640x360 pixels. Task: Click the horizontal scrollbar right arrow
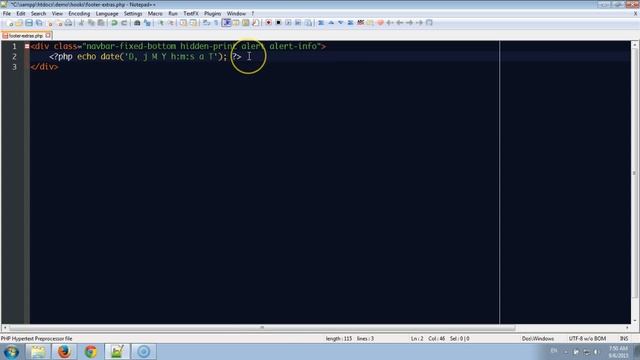627,328
